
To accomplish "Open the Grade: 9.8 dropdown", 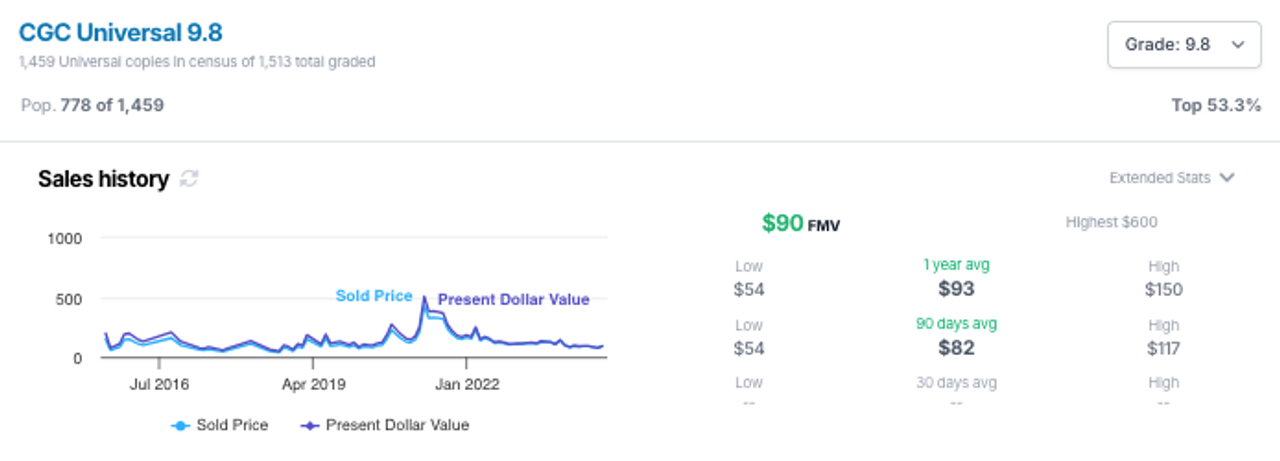I will [x=1184, y=44].
